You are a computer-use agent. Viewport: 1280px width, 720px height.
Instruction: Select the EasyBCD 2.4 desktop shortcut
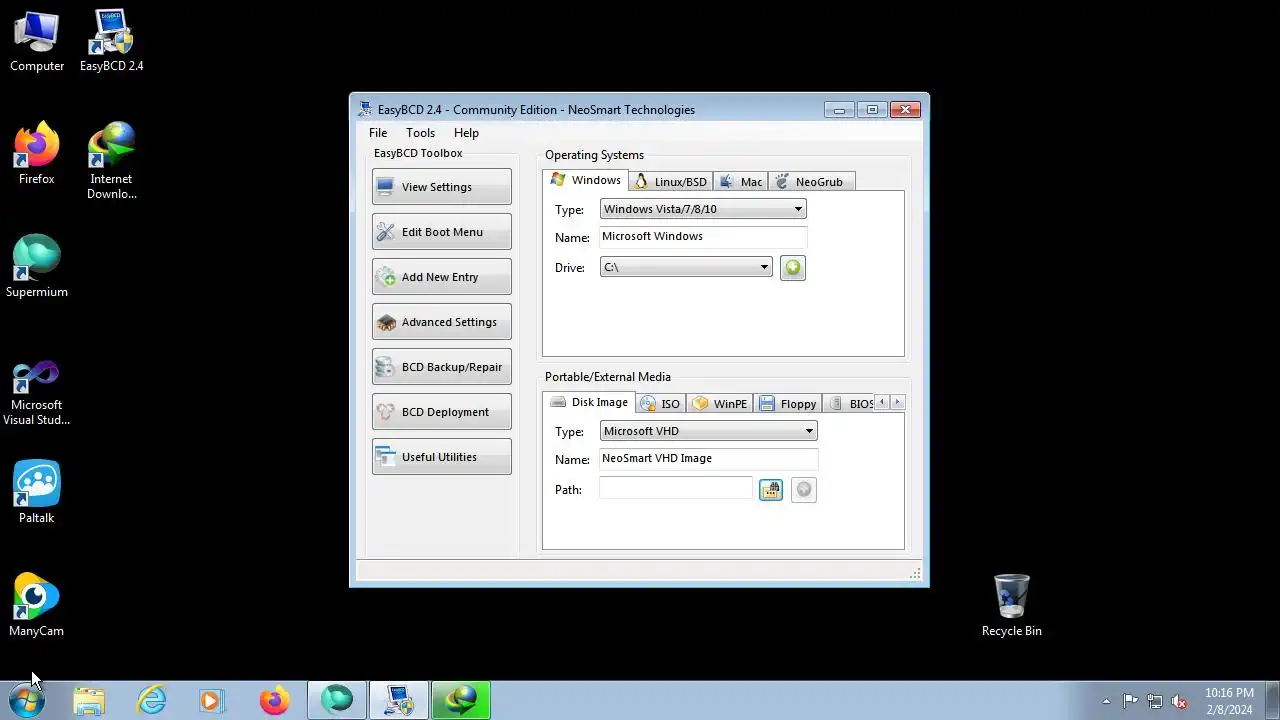111,41
